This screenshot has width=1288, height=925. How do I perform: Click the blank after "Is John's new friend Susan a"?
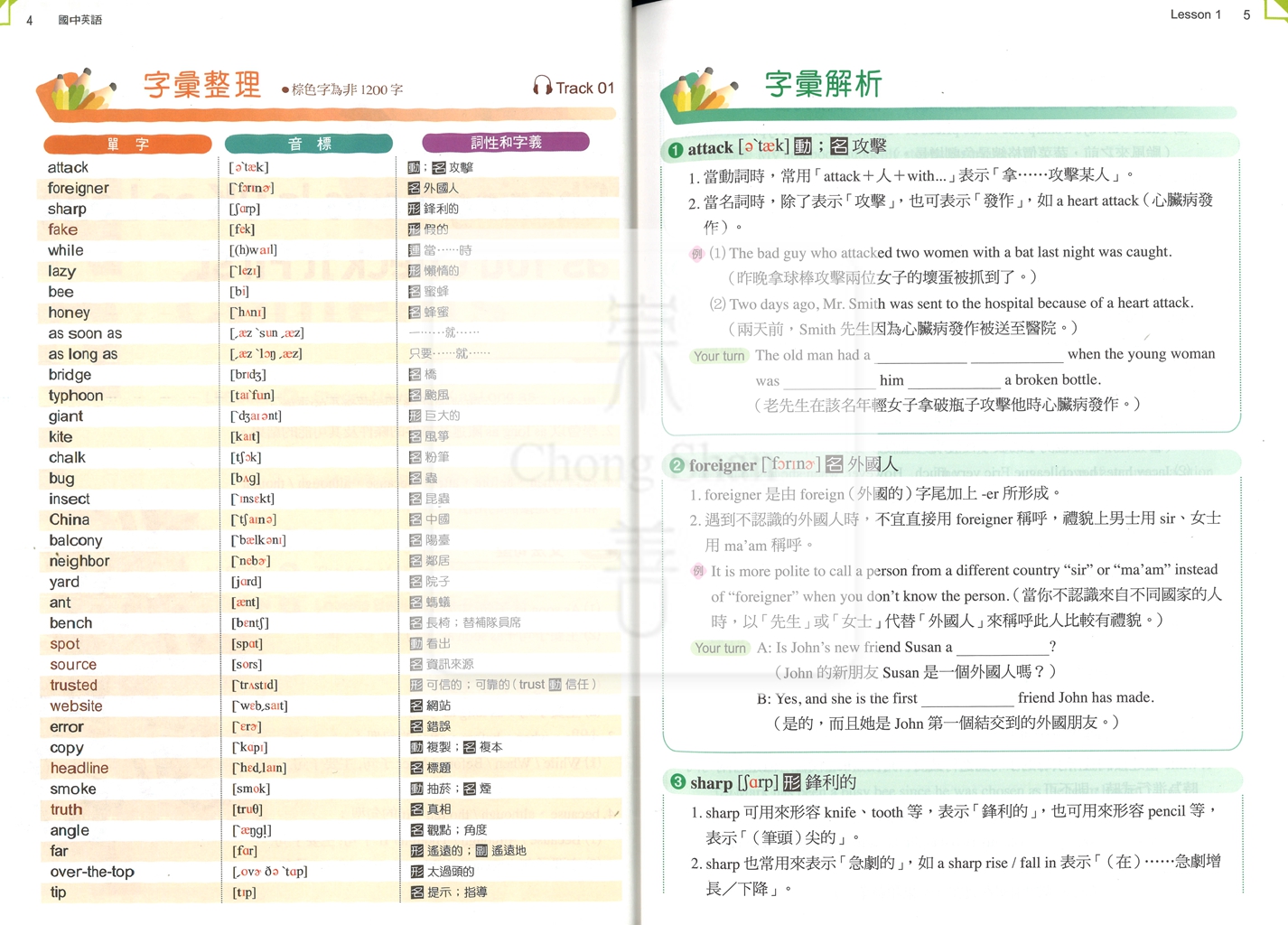[1003, 650]
